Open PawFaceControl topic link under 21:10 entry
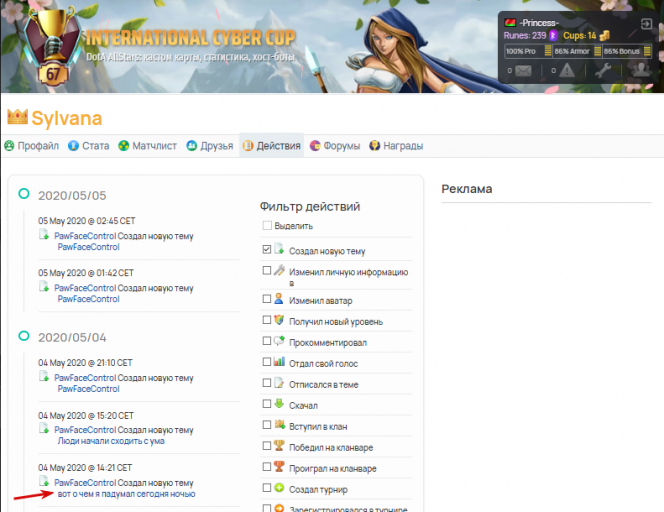This screenshot has width=664, height=512. (x=89, y=389)
